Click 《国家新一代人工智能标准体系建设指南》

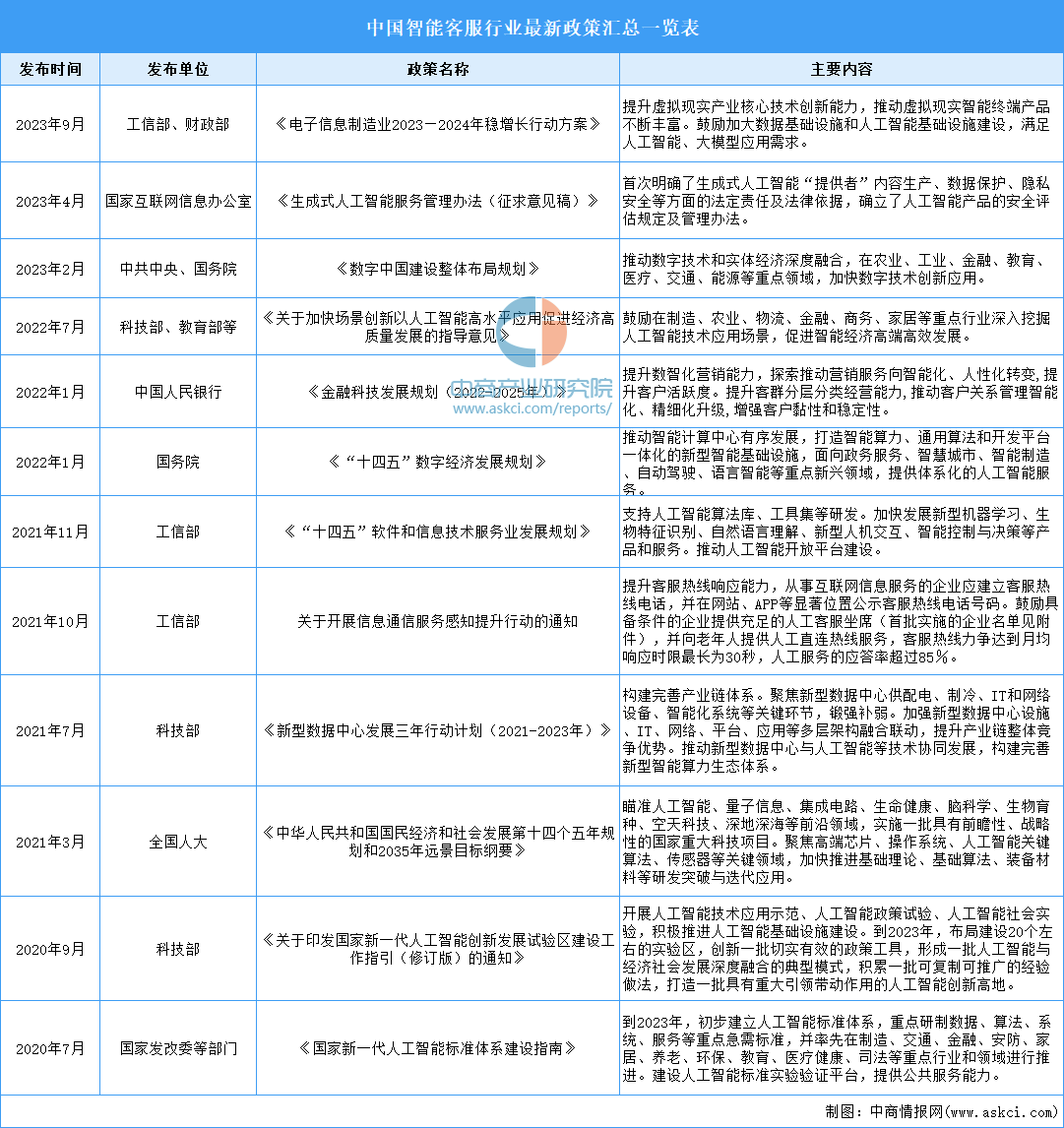(437, 1049)
